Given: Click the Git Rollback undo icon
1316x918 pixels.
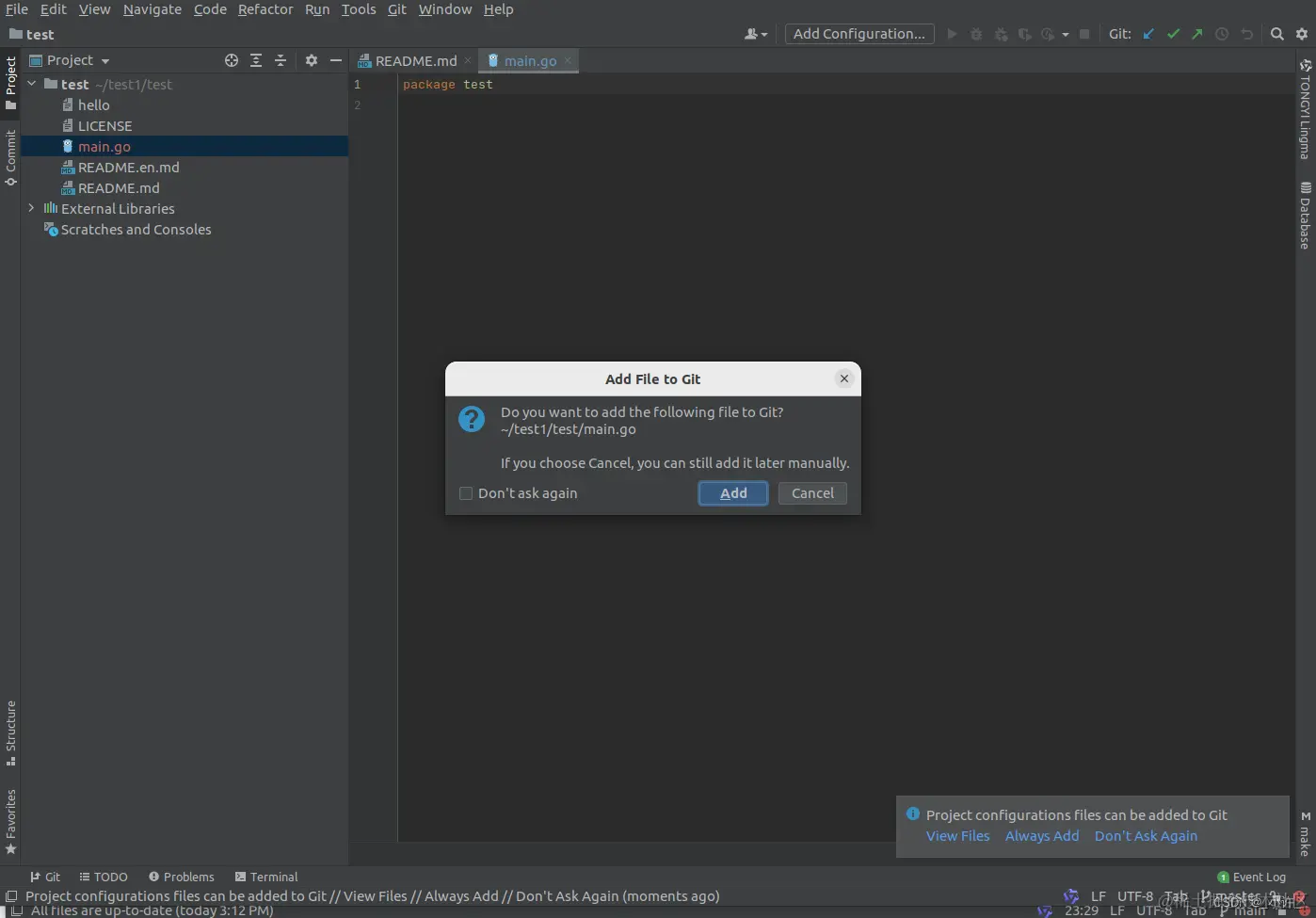Looking at the screenshot, I should (x=1246, y=34).
